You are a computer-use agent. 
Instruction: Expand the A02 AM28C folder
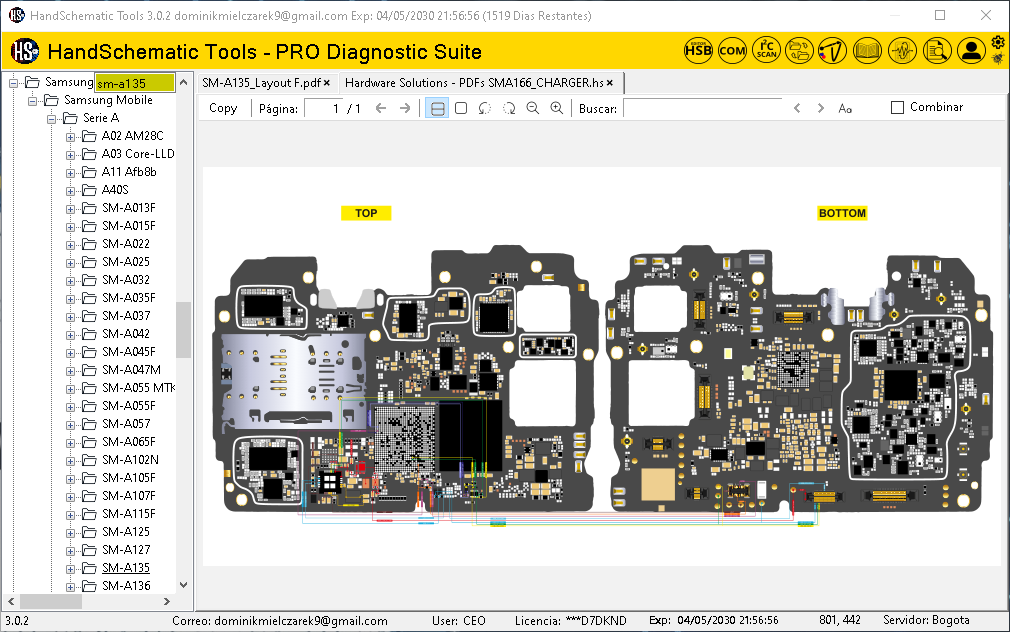point(70,137)
